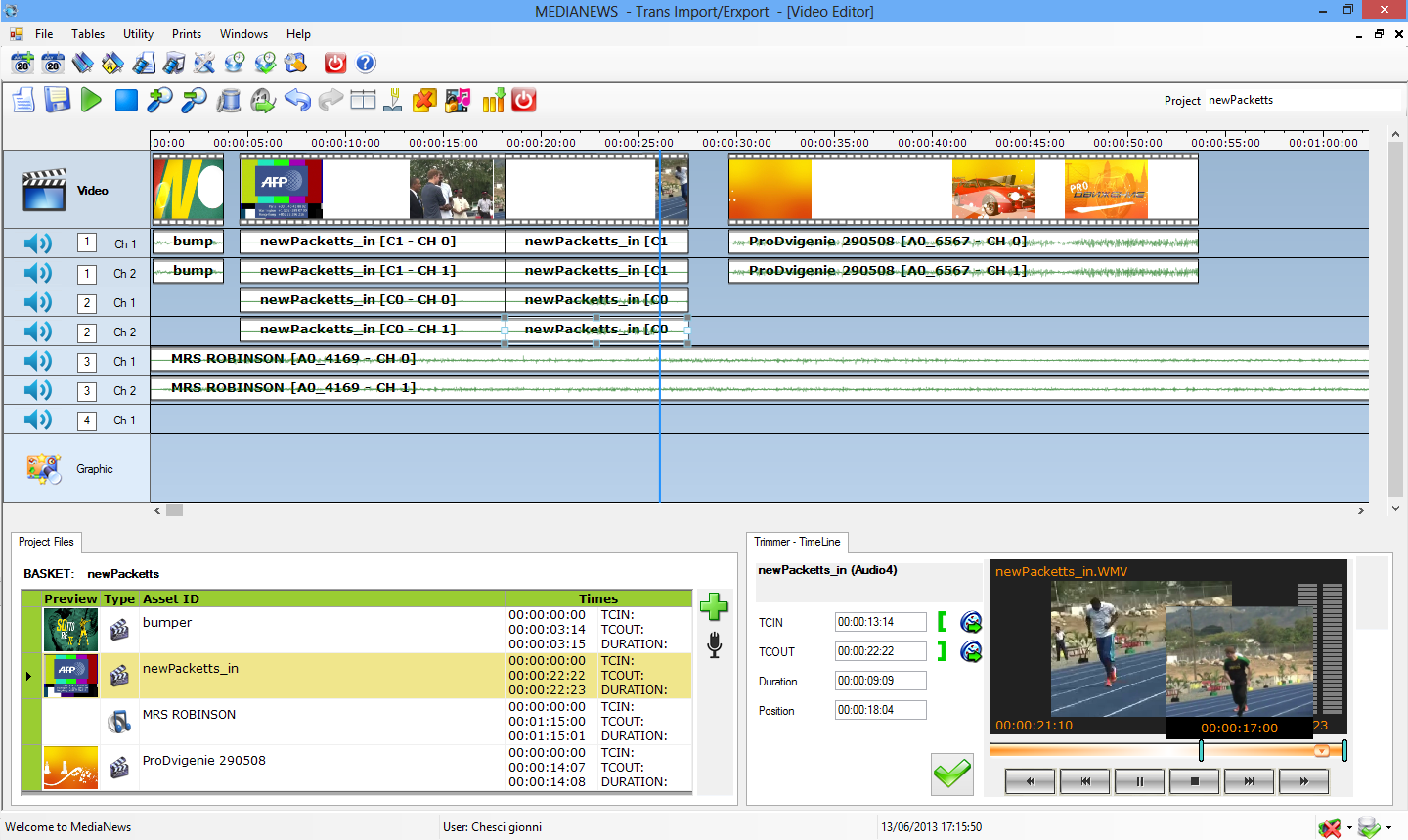Select the Save project icon

(x=57, y=99)
